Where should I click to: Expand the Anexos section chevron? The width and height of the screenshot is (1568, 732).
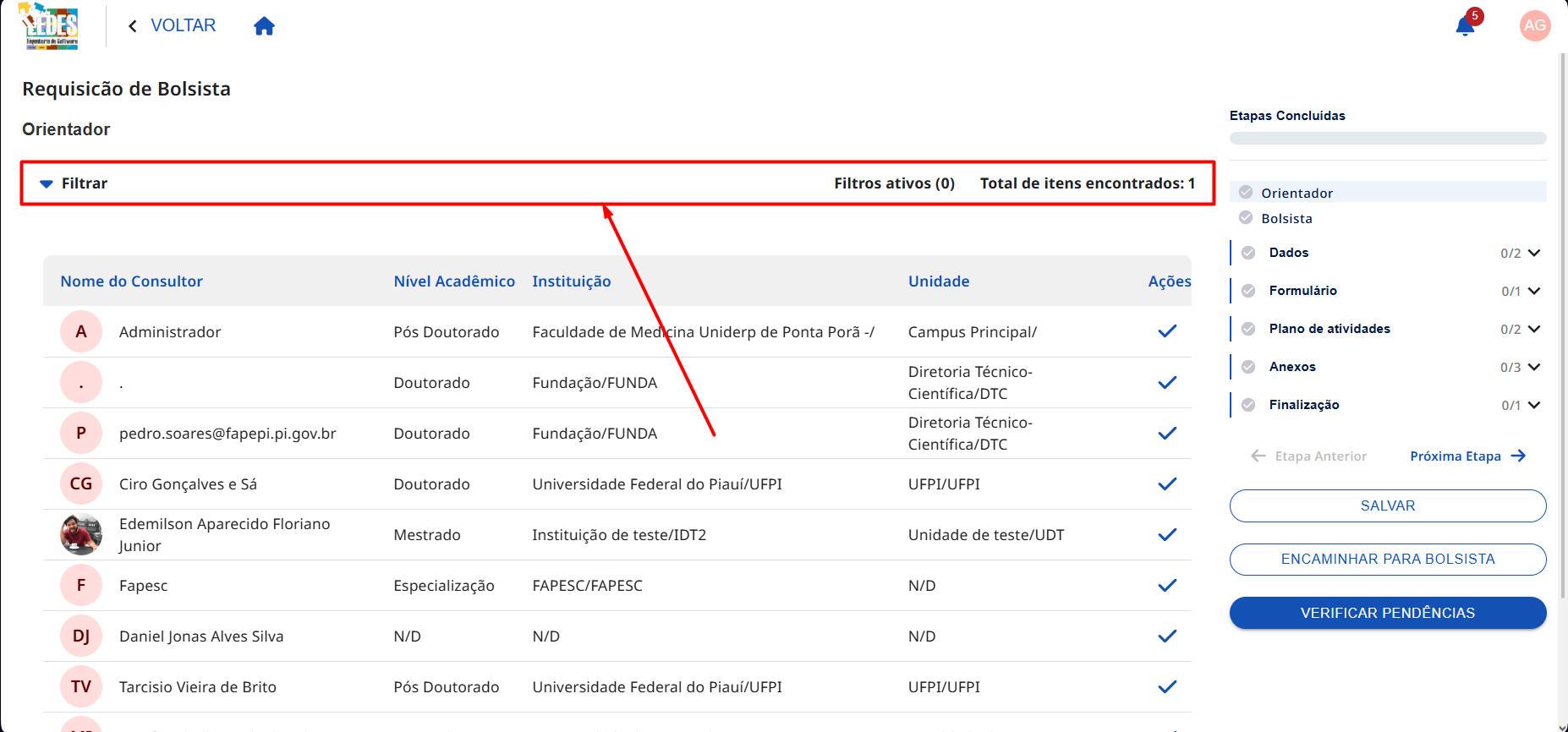click(x=1534, y=367)
